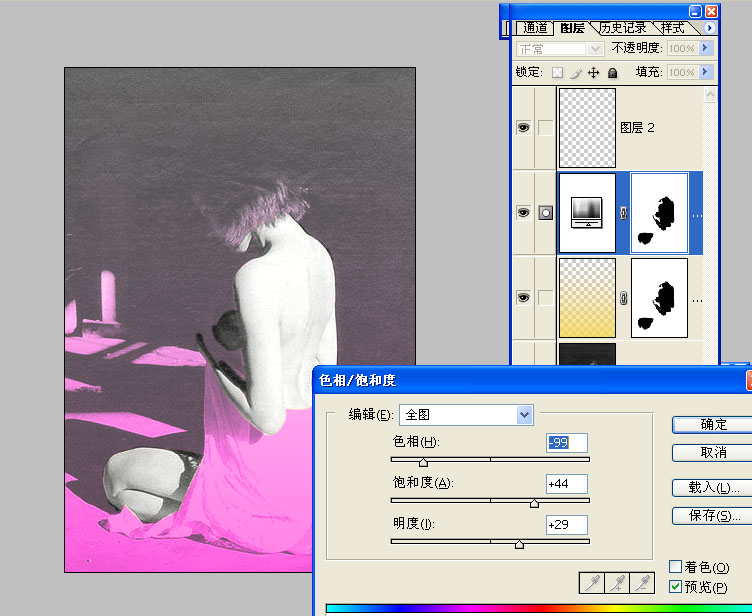
Task: Open the 样式 tab
Action: [672, 28]
